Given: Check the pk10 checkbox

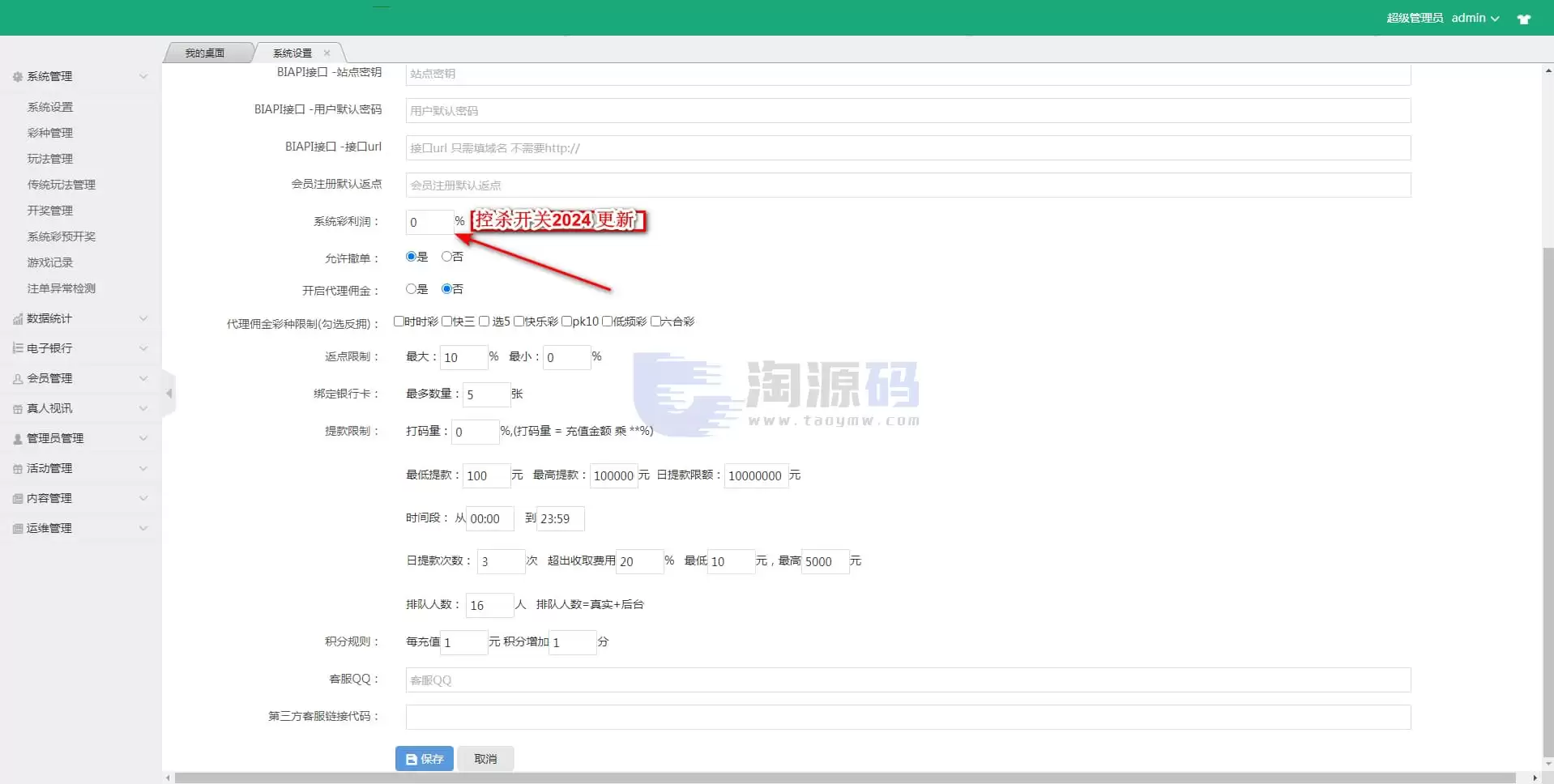Looking at the screenshot, I should point(566,322).
